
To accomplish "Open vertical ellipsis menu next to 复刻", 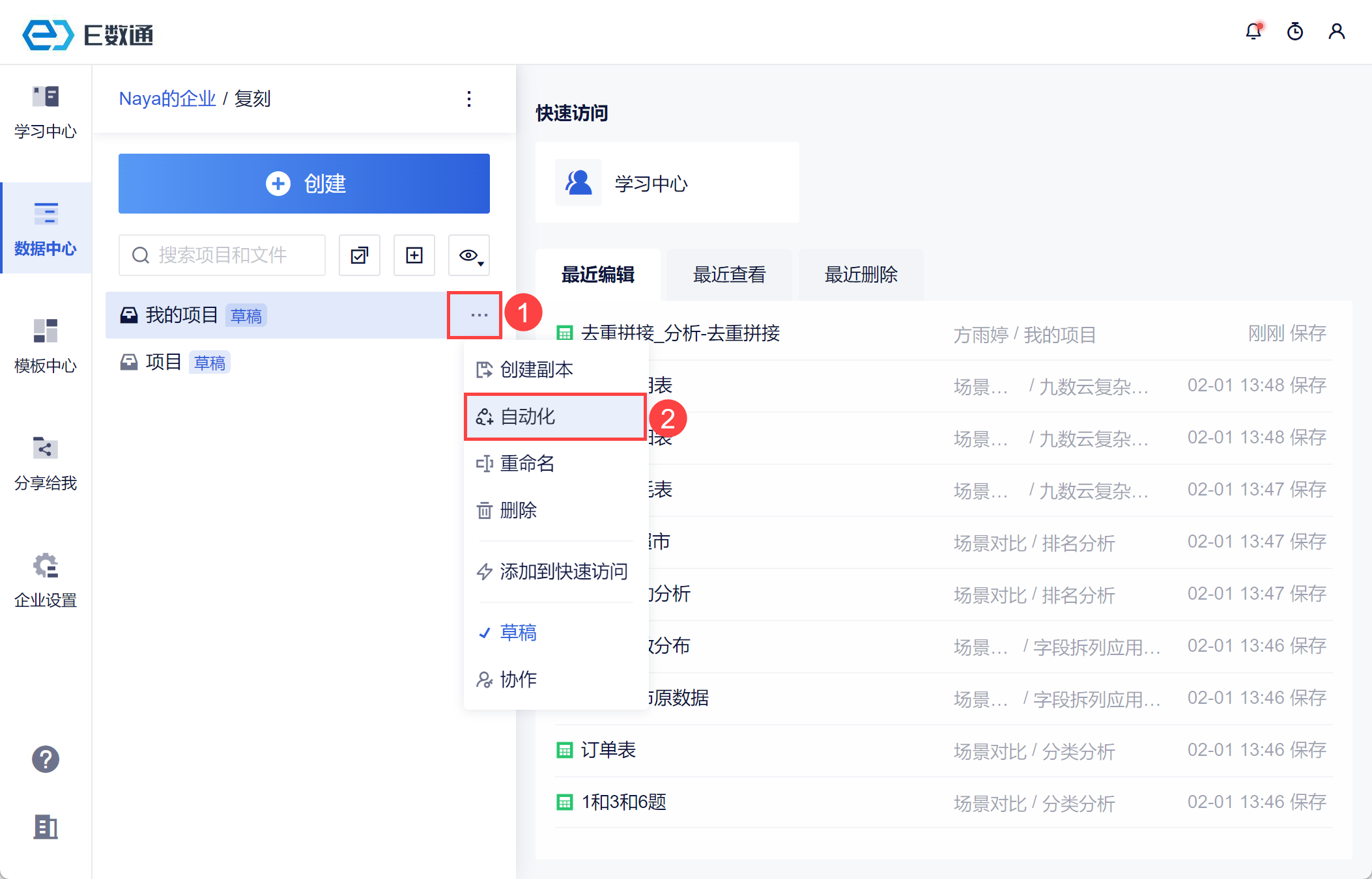I will 469,99.
